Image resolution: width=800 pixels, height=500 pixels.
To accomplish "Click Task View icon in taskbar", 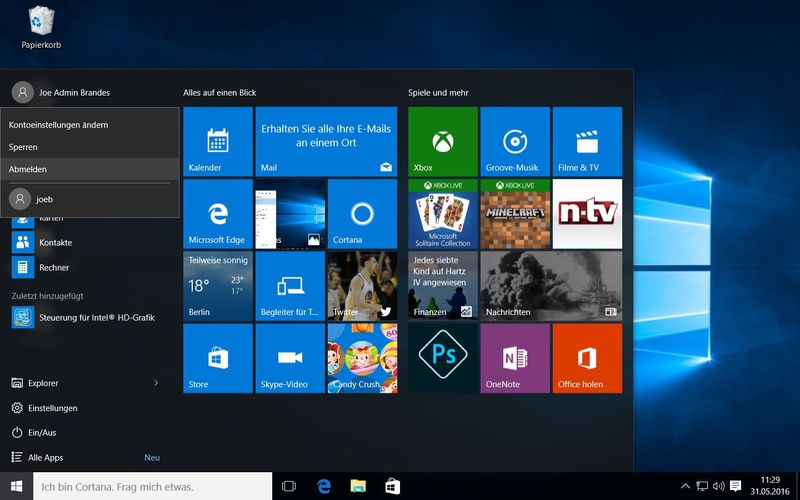I will (289, 486).
